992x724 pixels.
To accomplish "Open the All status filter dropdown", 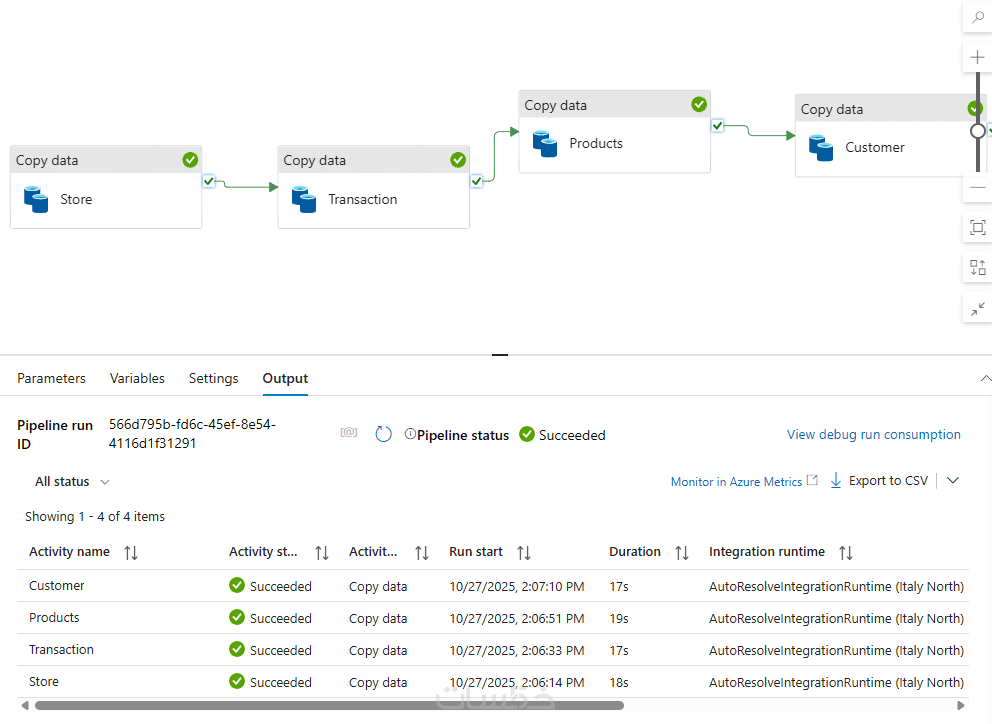I will click(x=72, y=482).
